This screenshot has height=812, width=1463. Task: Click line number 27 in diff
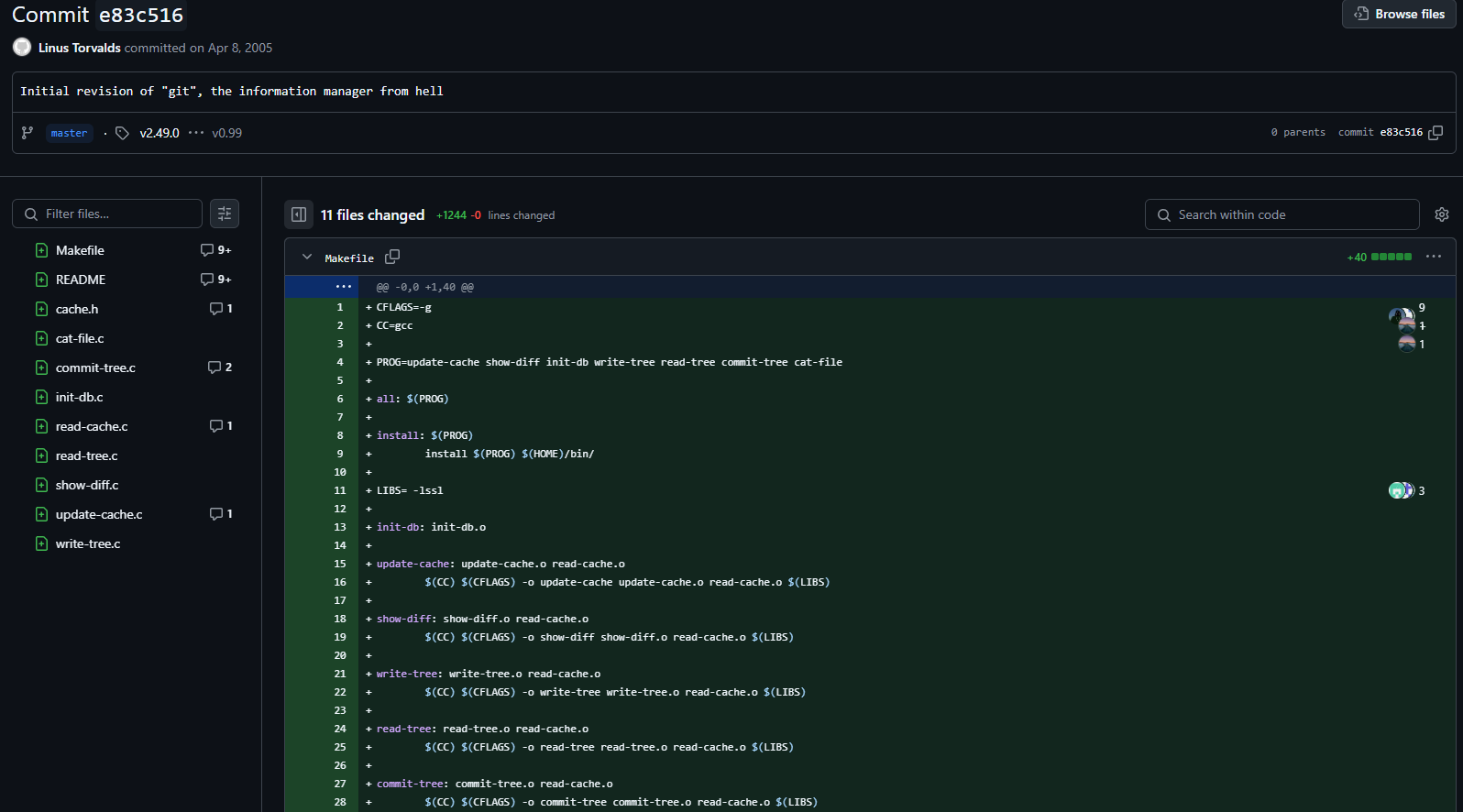click(x=340, y=784)
